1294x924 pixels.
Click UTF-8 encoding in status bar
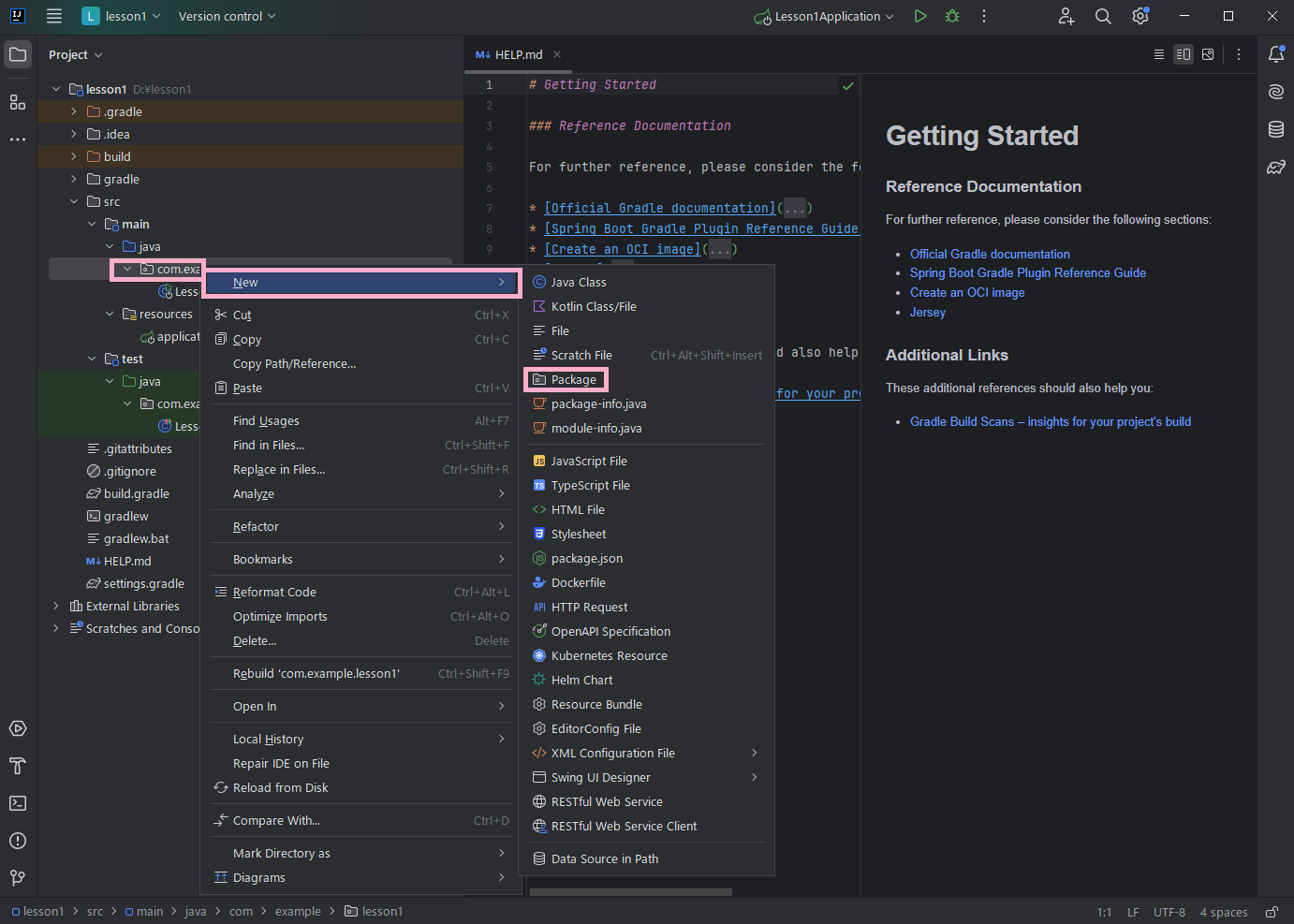tap(1169, 912)
